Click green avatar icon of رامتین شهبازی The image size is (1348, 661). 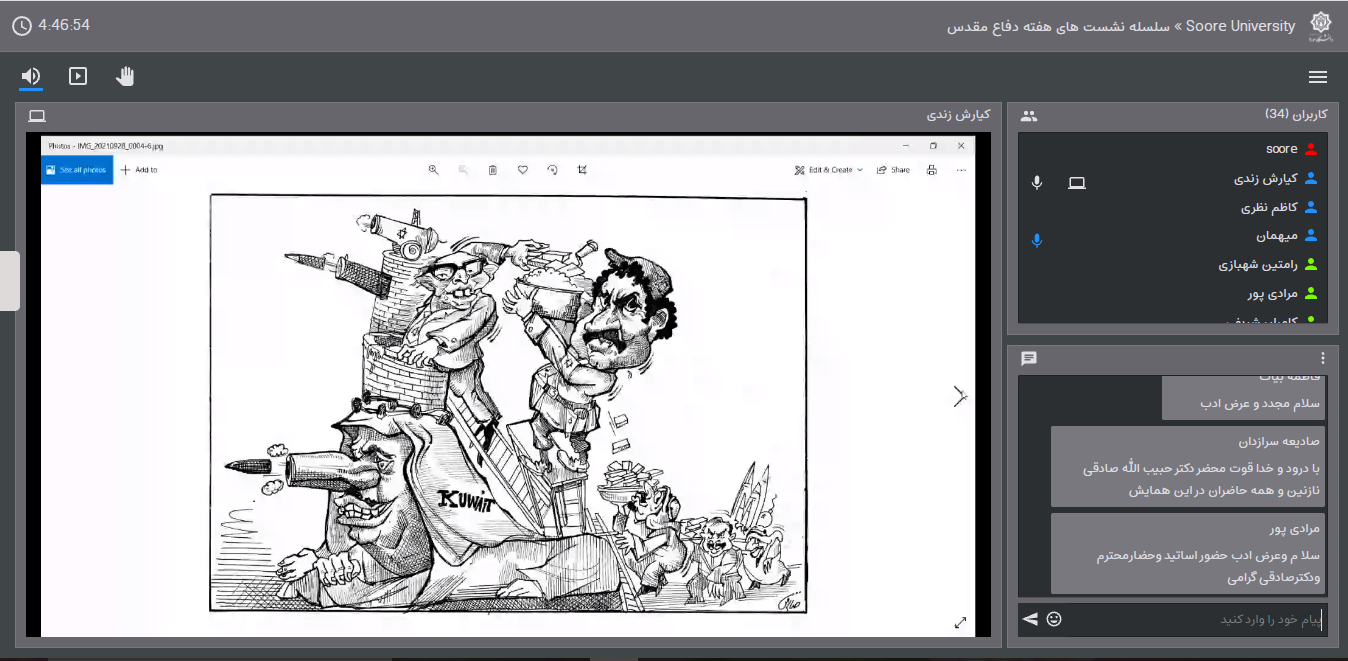click(x=1311, y=265)
